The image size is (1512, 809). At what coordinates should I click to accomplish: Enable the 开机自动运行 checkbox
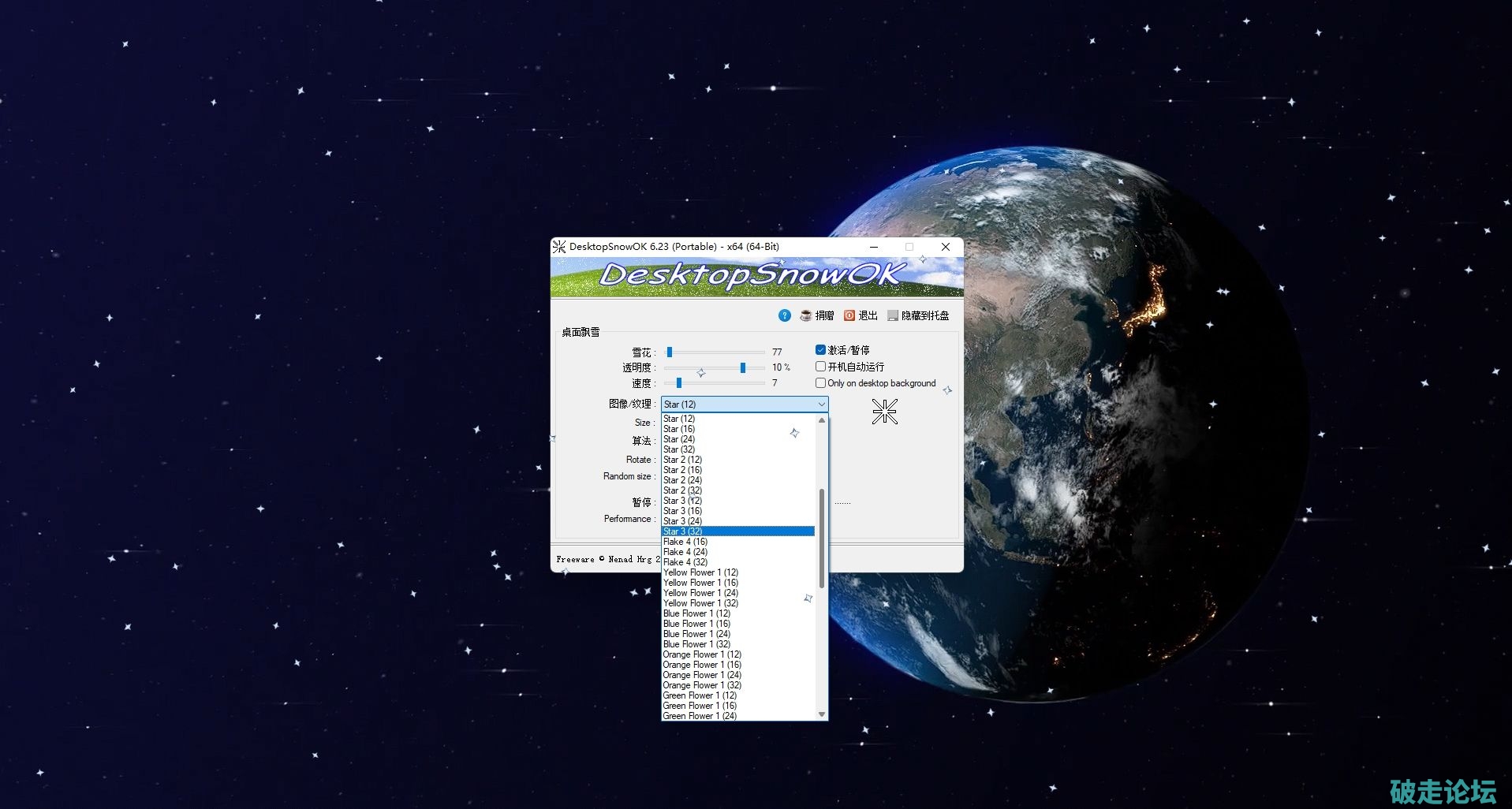pyautogui.click(x=820, y=367)
